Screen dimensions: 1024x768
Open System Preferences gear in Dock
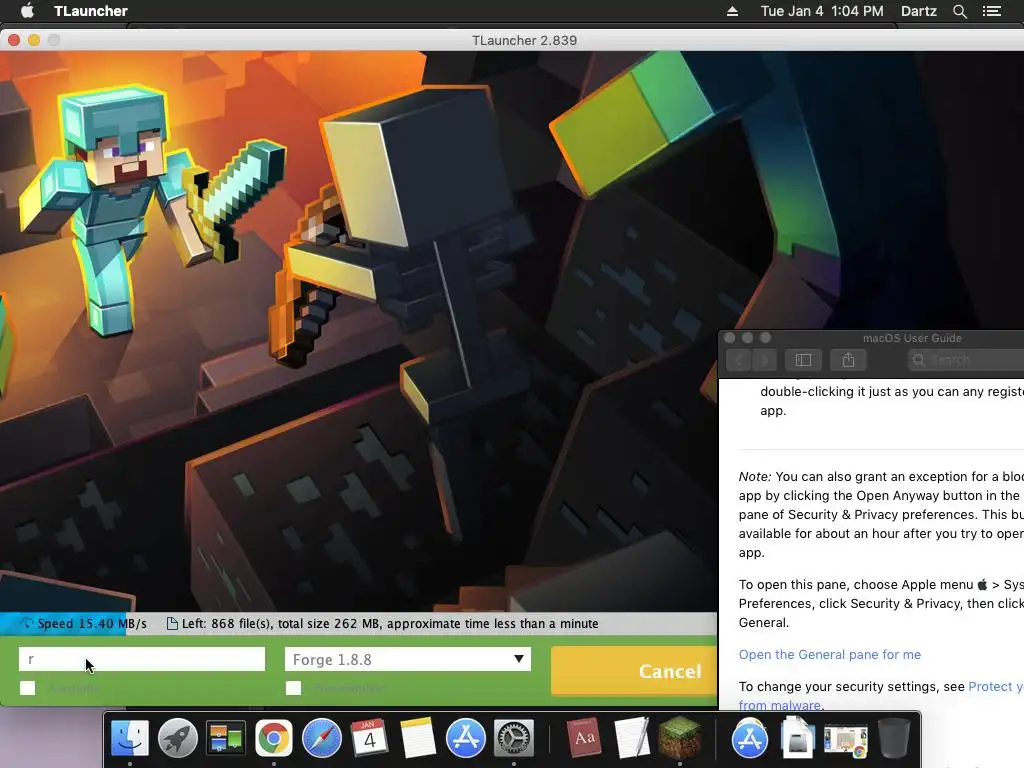513,738
